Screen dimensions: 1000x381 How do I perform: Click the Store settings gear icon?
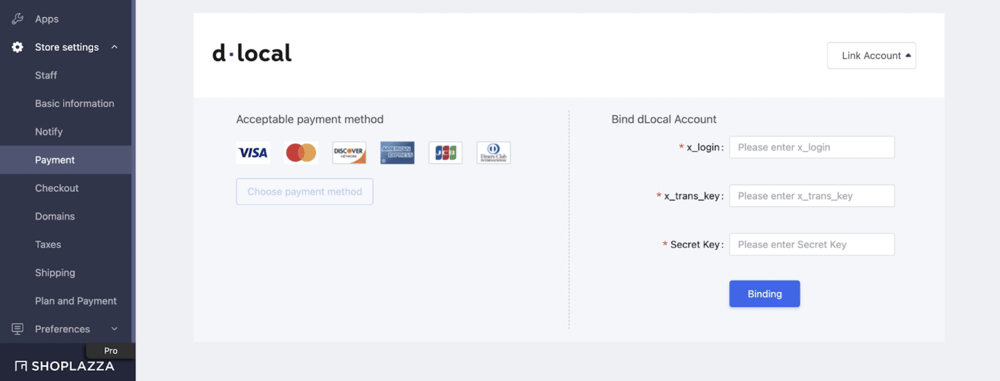(x=18, y=47)
